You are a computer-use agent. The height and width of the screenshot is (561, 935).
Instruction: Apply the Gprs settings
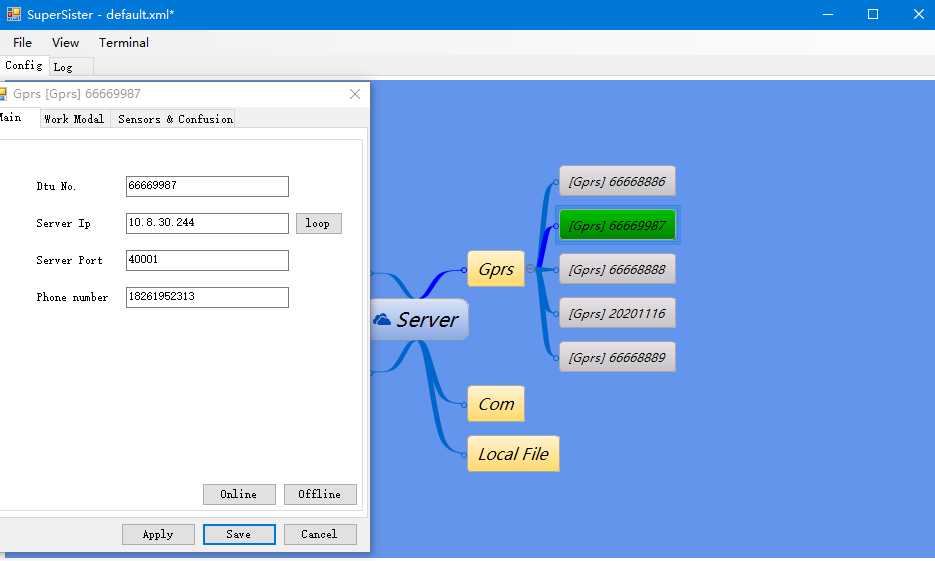point(158,534)
